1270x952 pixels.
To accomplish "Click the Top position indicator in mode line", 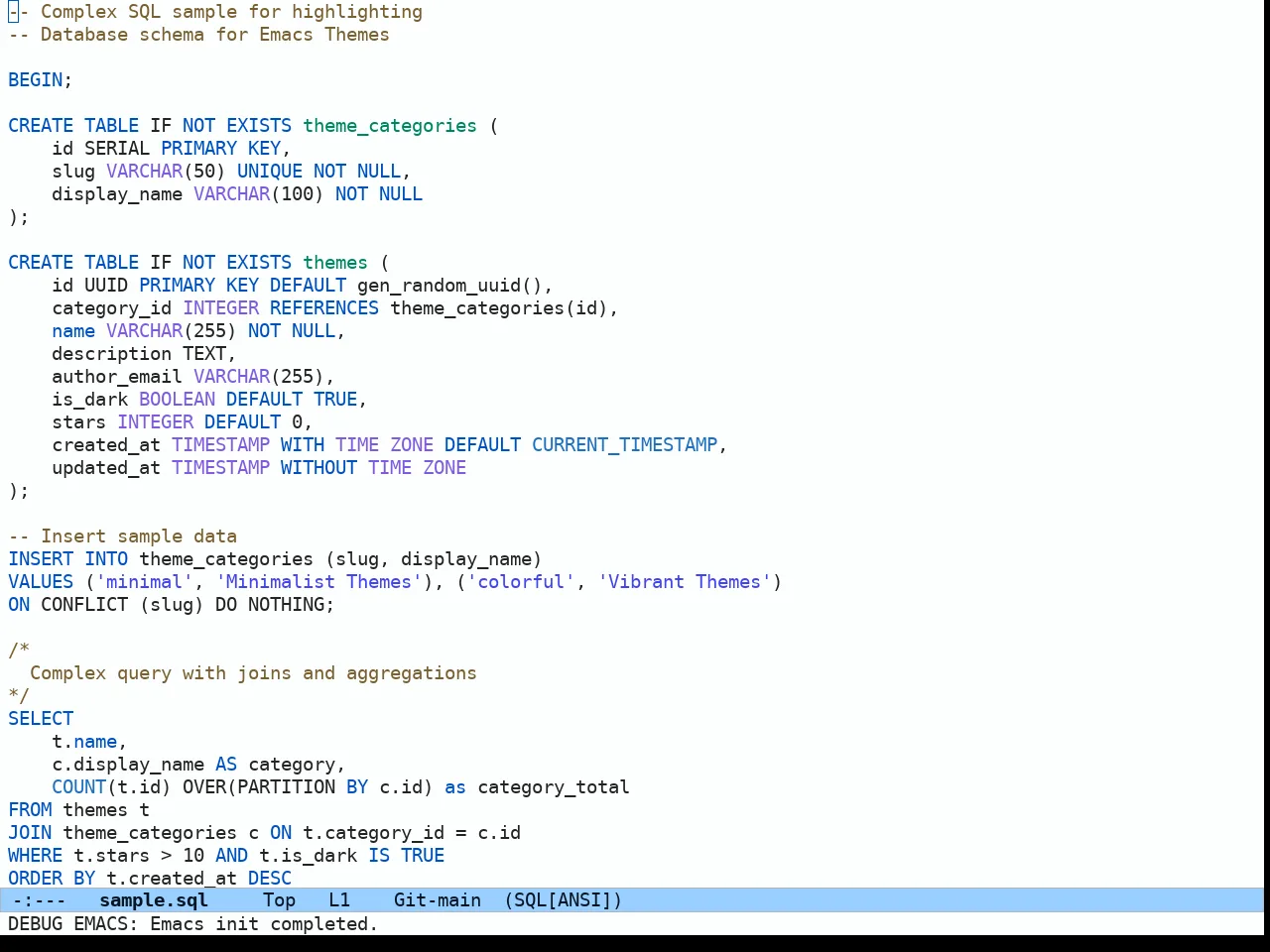I will pos(279,900).
